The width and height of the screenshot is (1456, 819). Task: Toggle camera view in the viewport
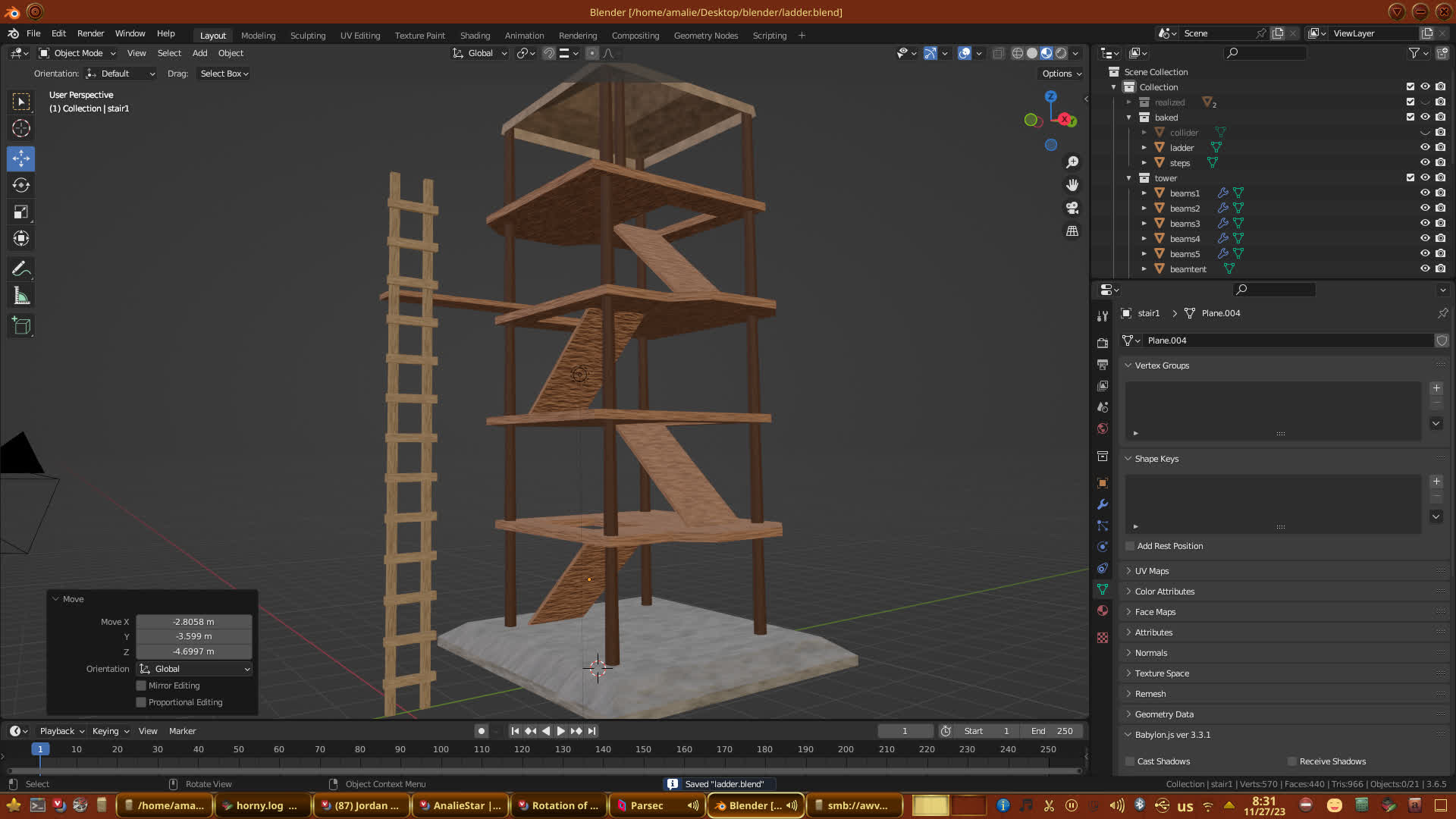[1072, 208]
